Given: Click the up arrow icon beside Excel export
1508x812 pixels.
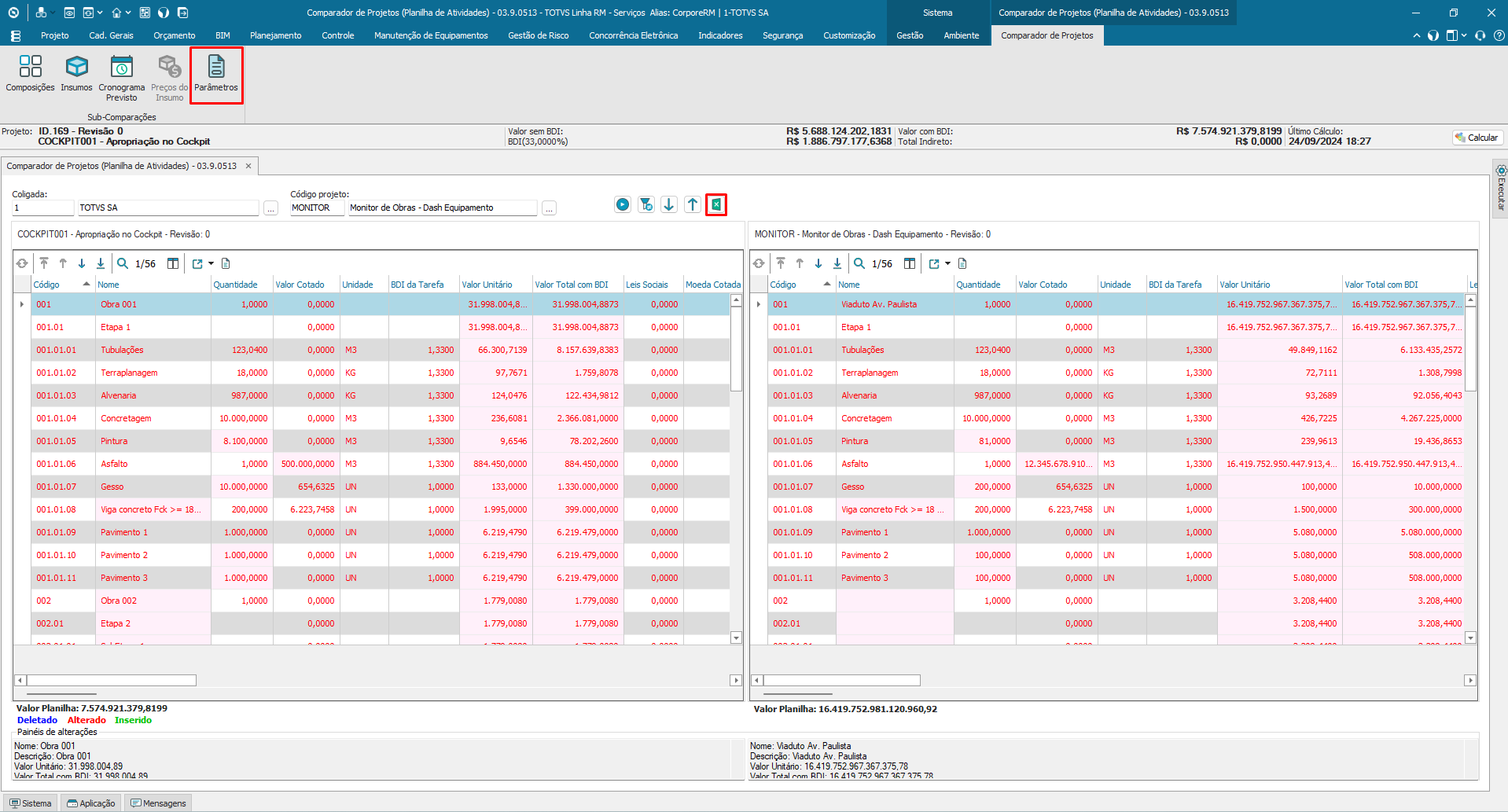Looking at the screenshot, I should pyautogui.click(x=693, y=205).
